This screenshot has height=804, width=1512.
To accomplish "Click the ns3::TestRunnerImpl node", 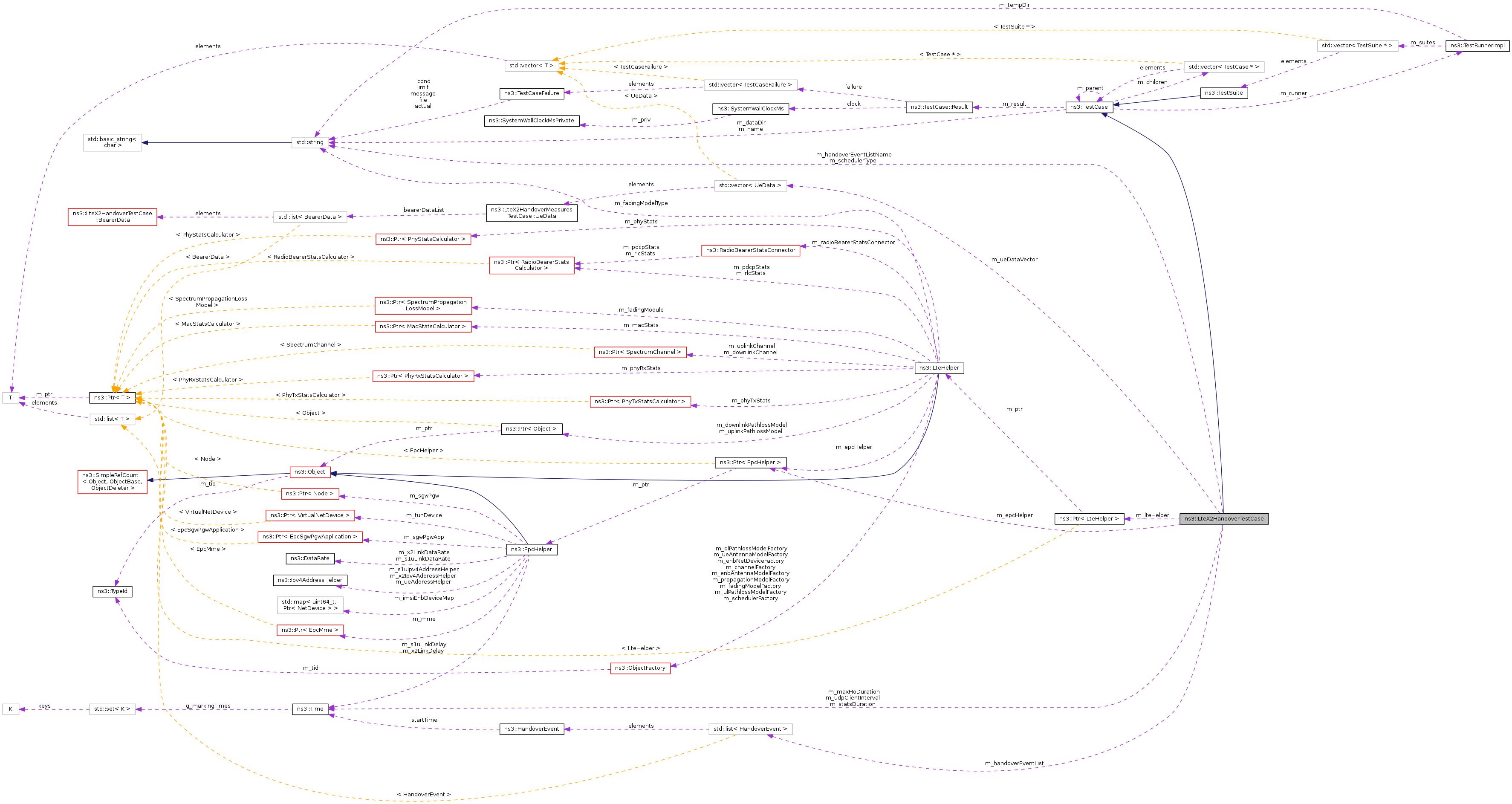I will (x=1477, y=46).
